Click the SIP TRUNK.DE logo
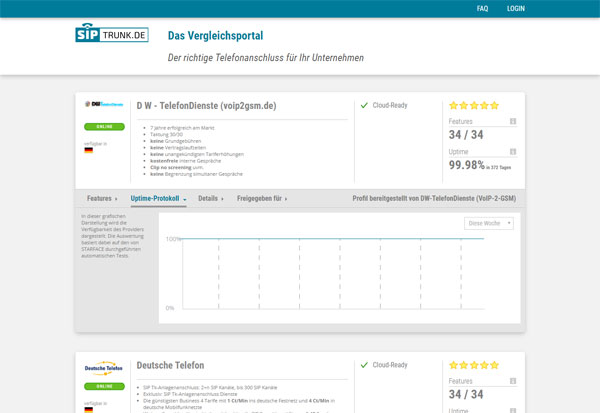Viewport: 600px width, 413px height. click(112, 33)
